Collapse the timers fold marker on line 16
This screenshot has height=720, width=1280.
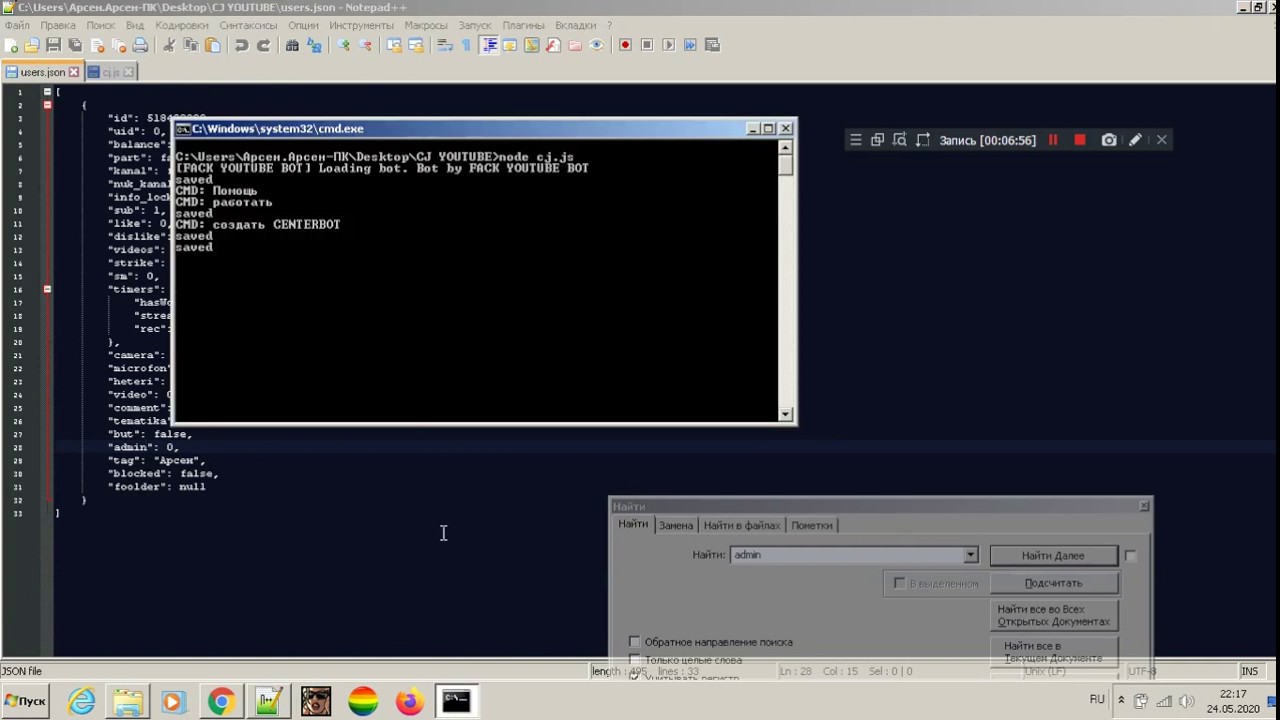47,289
